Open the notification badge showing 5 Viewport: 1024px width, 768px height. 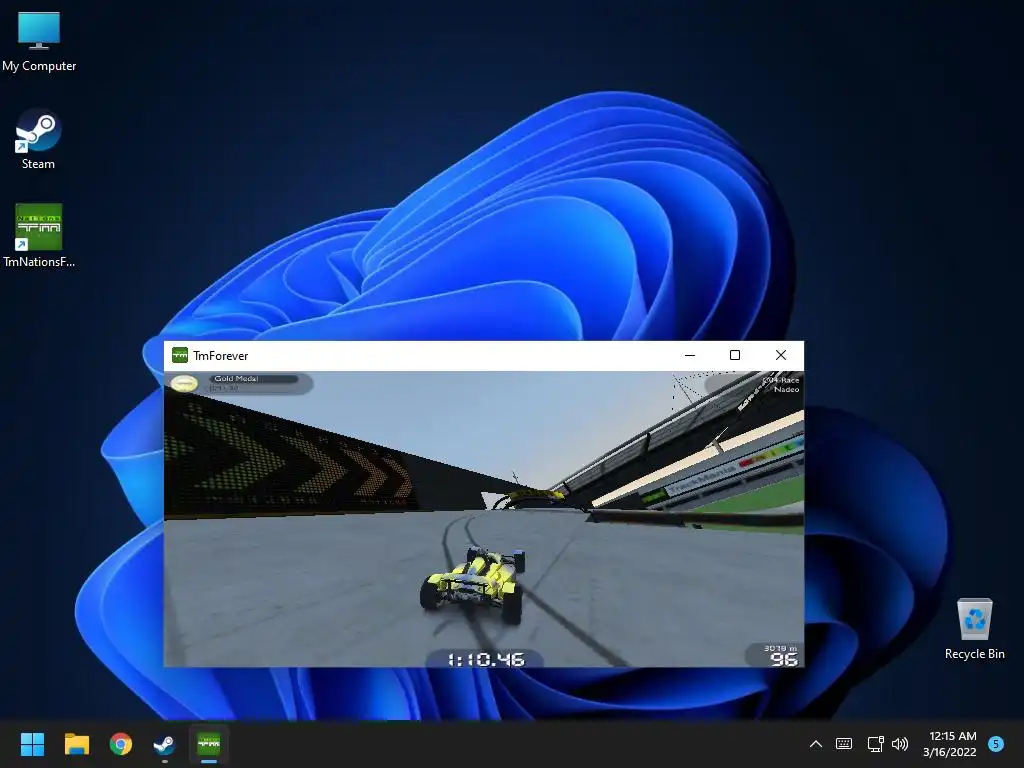pos(996,744)
